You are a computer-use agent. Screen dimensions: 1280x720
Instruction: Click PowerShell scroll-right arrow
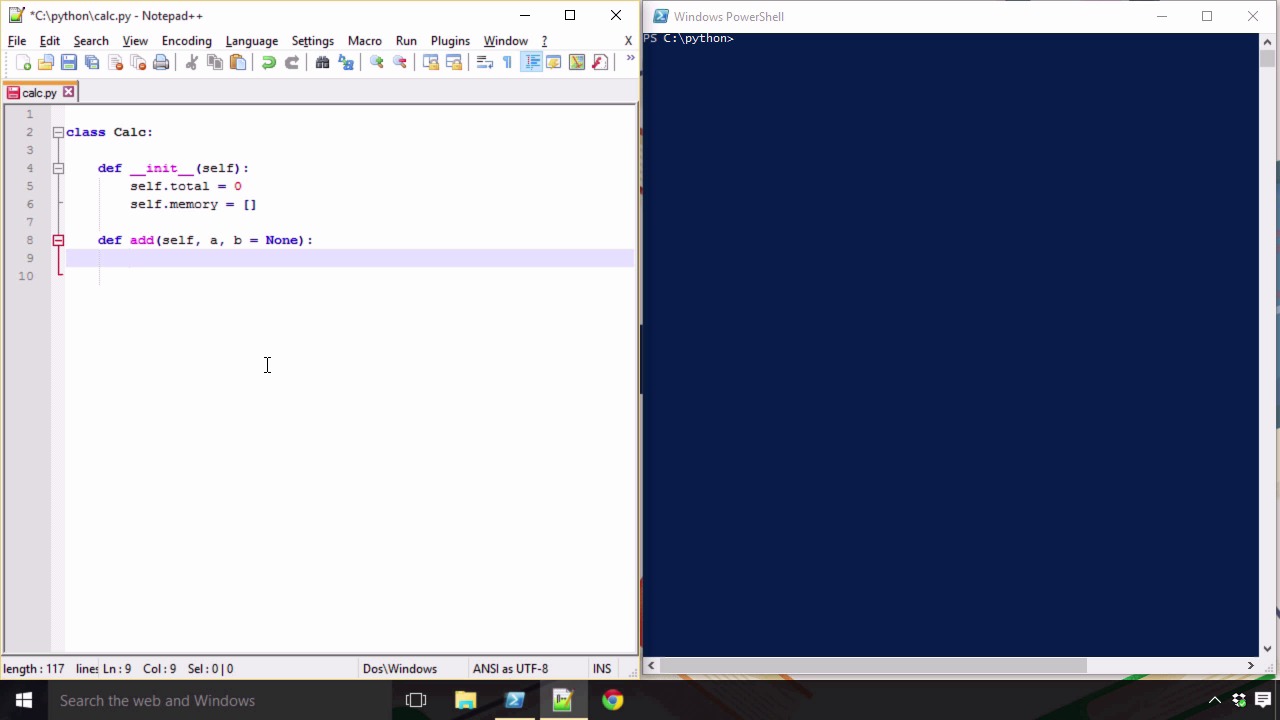tap(1250, 665)
